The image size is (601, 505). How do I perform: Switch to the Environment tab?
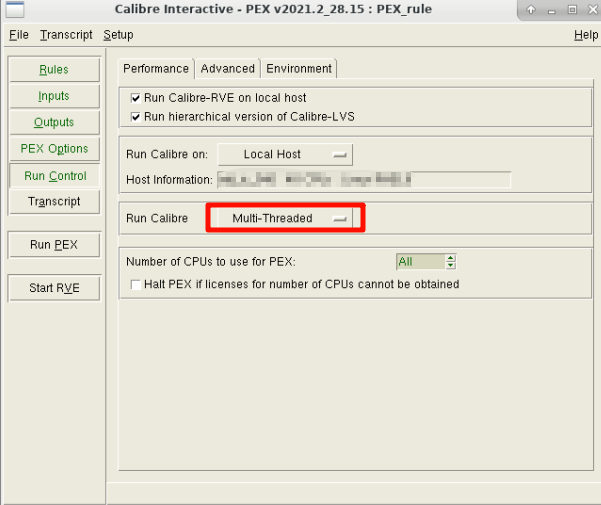tap(299, 69)
